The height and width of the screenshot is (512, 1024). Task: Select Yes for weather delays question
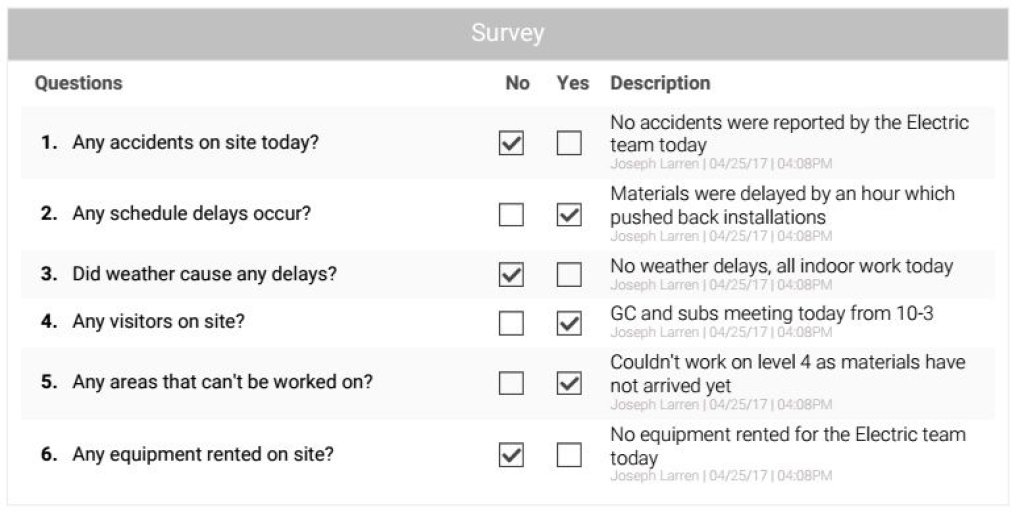(569, 275)
